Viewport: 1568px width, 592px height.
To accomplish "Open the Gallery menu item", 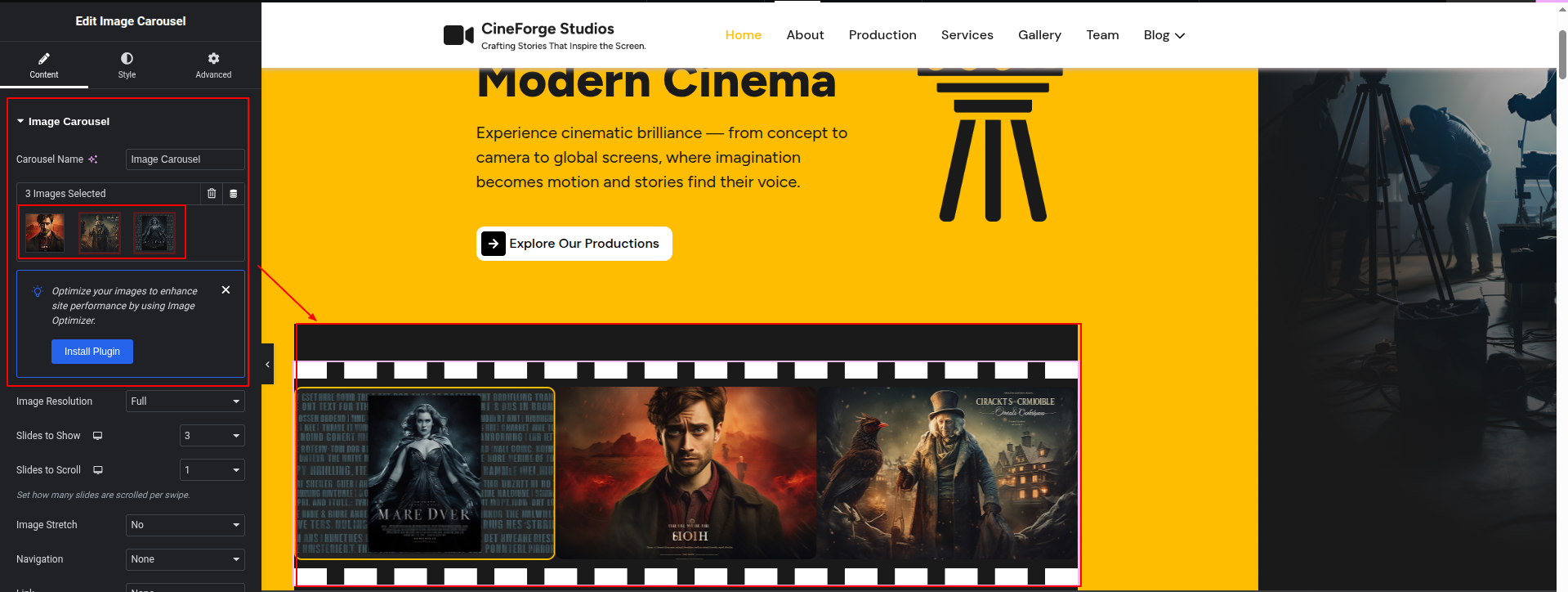I will point(1039,35).
